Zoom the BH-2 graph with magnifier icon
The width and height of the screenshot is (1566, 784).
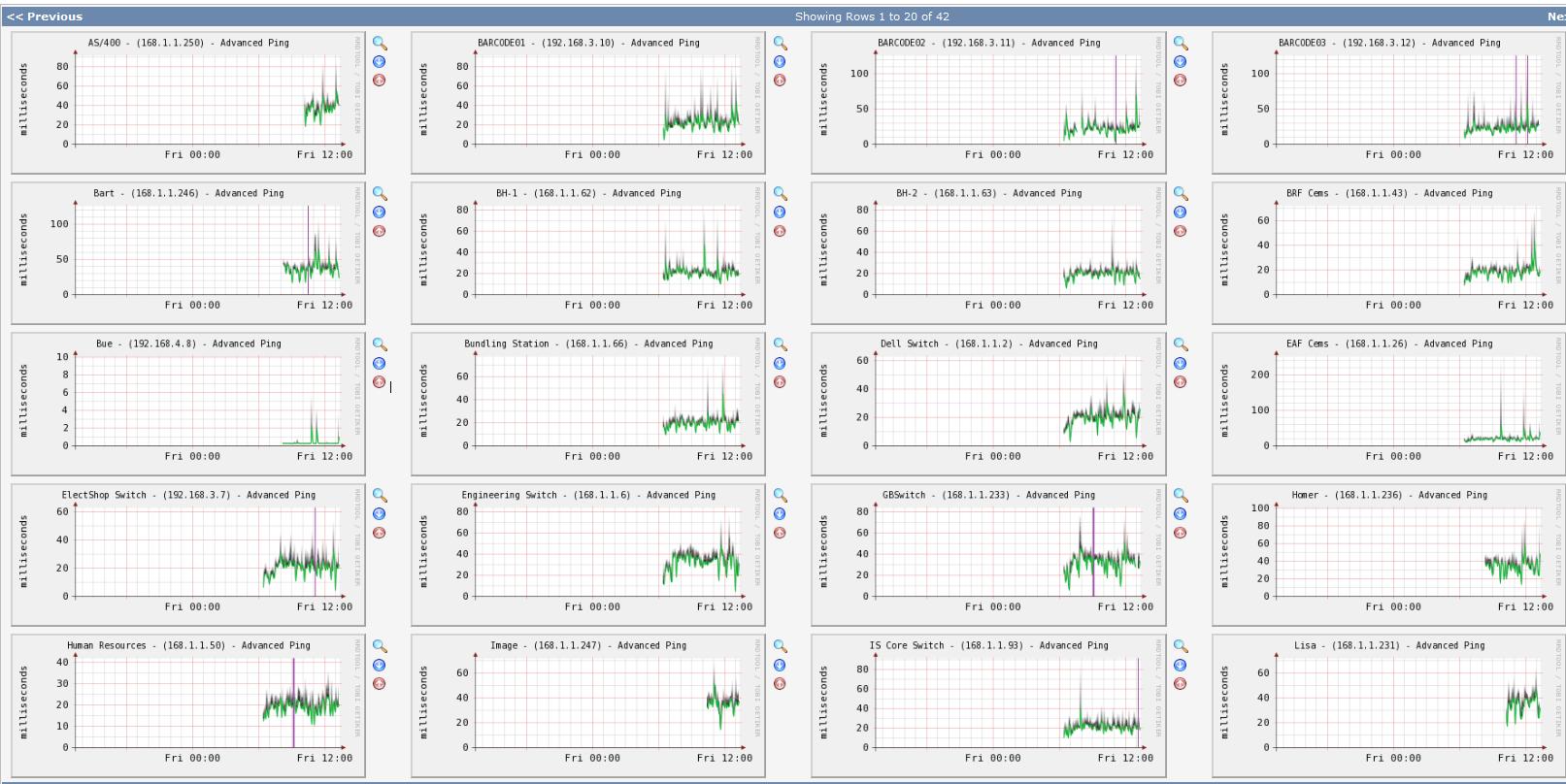click(x=1181, y=194)
